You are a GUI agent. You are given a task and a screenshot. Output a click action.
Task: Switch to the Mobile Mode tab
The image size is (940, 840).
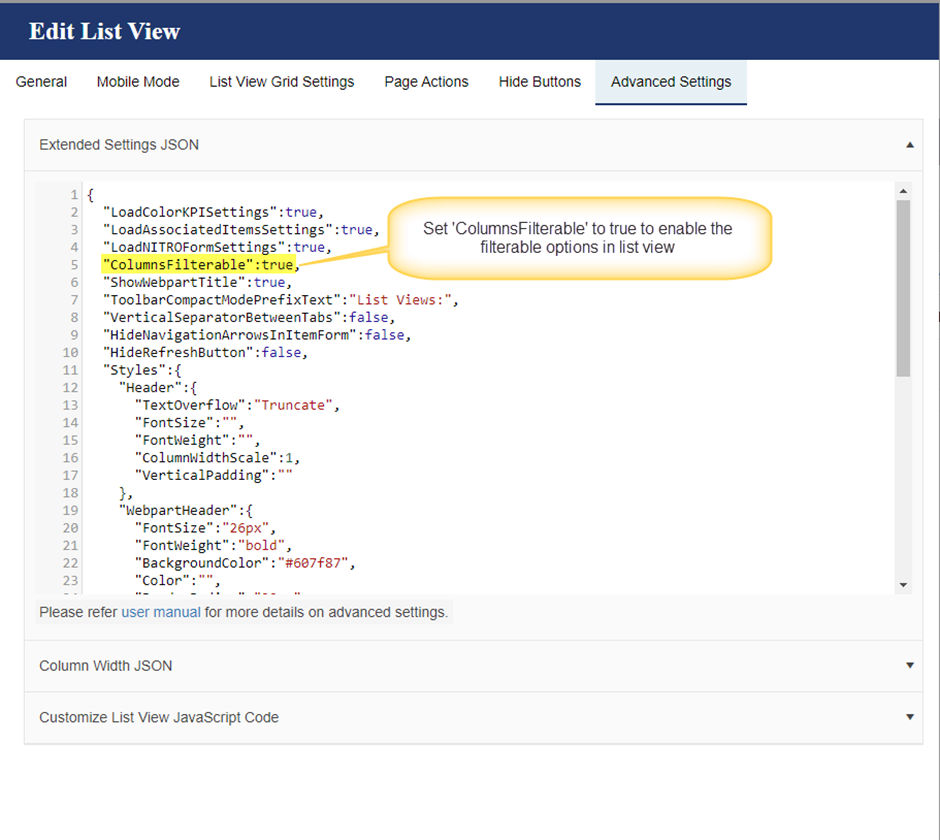pyautogui.click(x=138, y=82)
